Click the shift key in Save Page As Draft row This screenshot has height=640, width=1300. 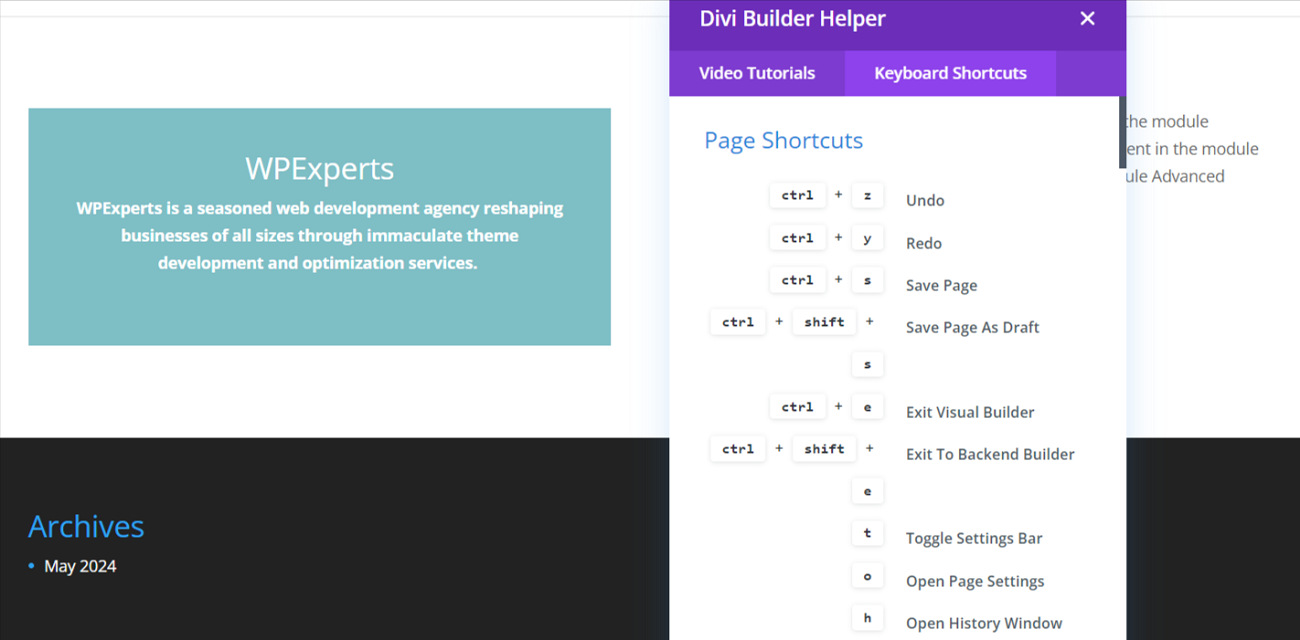click(824, 322)
